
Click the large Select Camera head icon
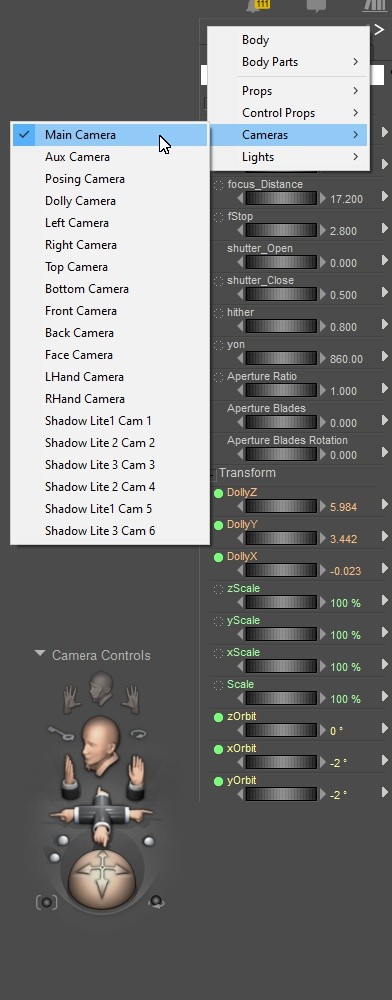(x=100, y=740)
